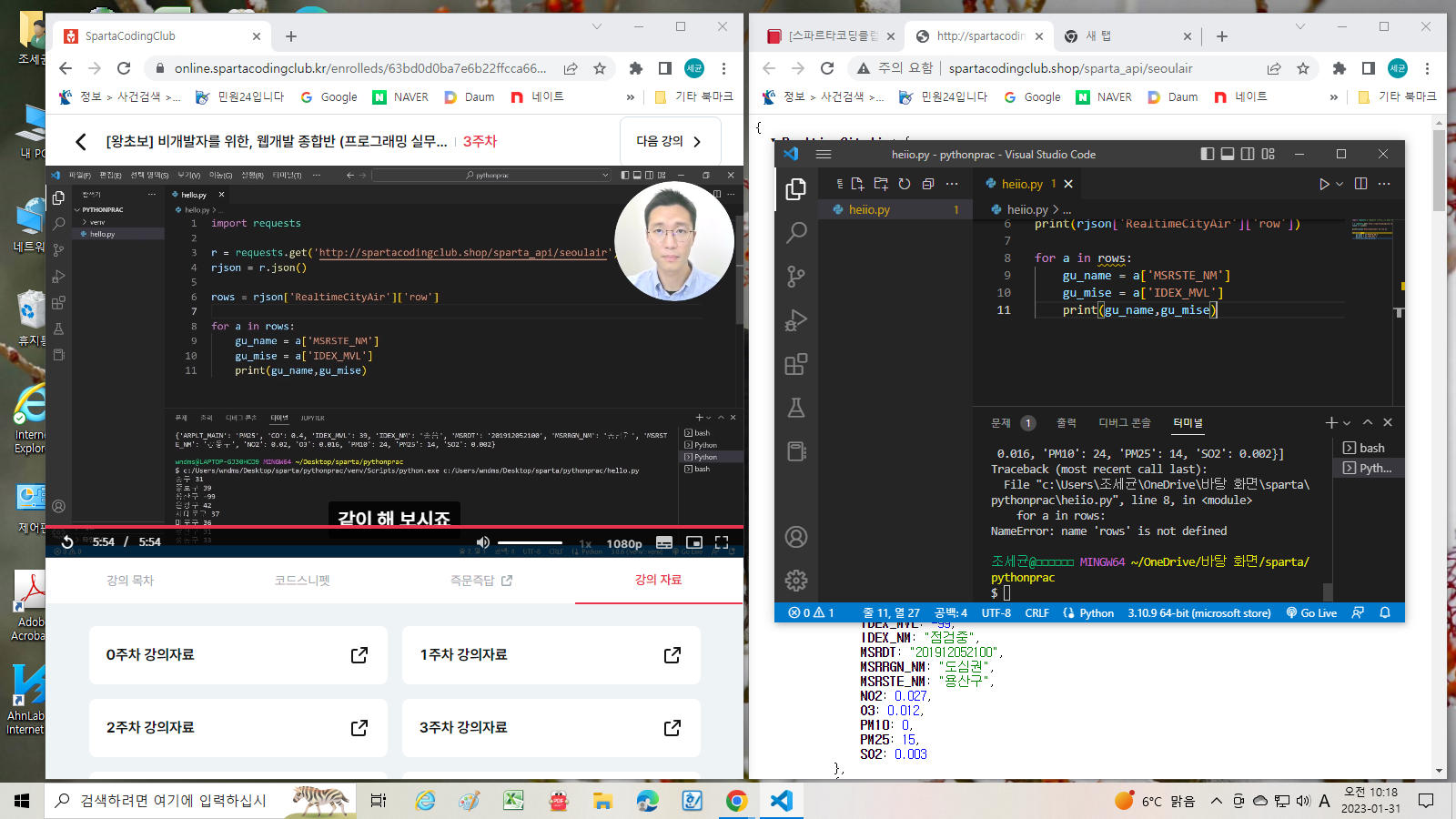Seek on the red video progress bar
Screen dimensions: 1456x819
click(394, 526)
